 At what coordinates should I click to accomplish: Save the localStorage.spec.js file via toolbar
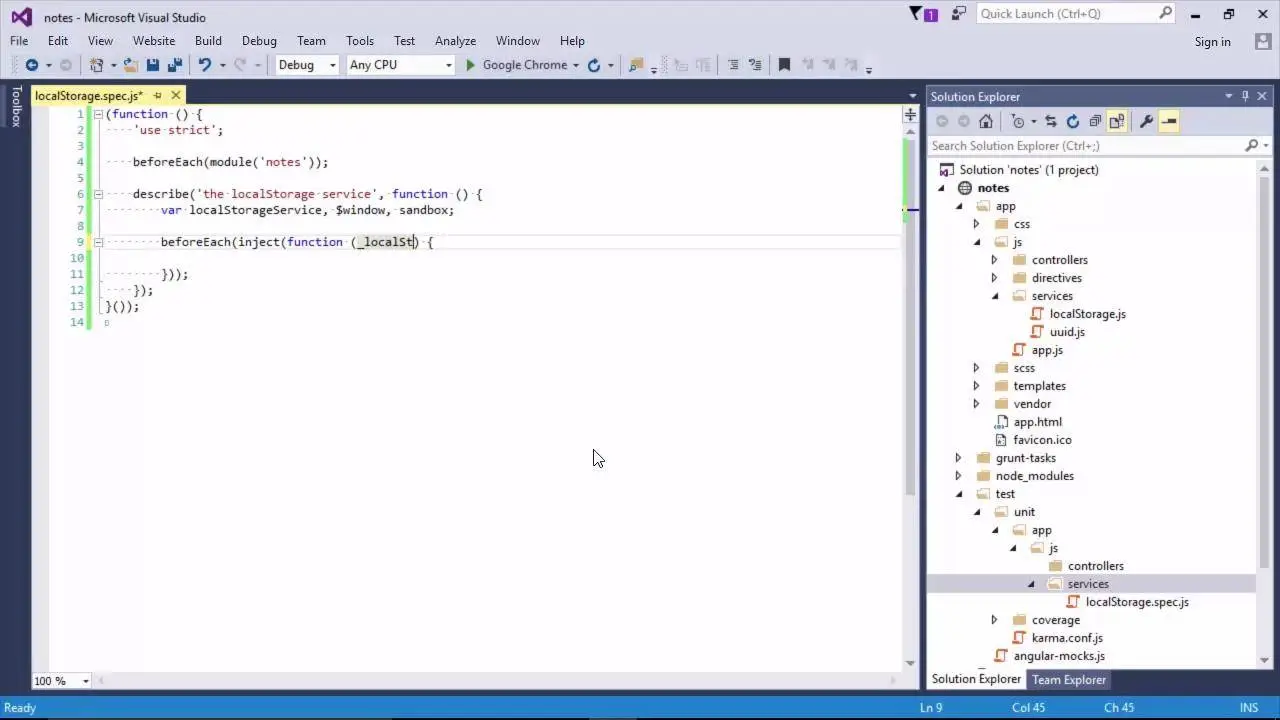coord(153,65)
